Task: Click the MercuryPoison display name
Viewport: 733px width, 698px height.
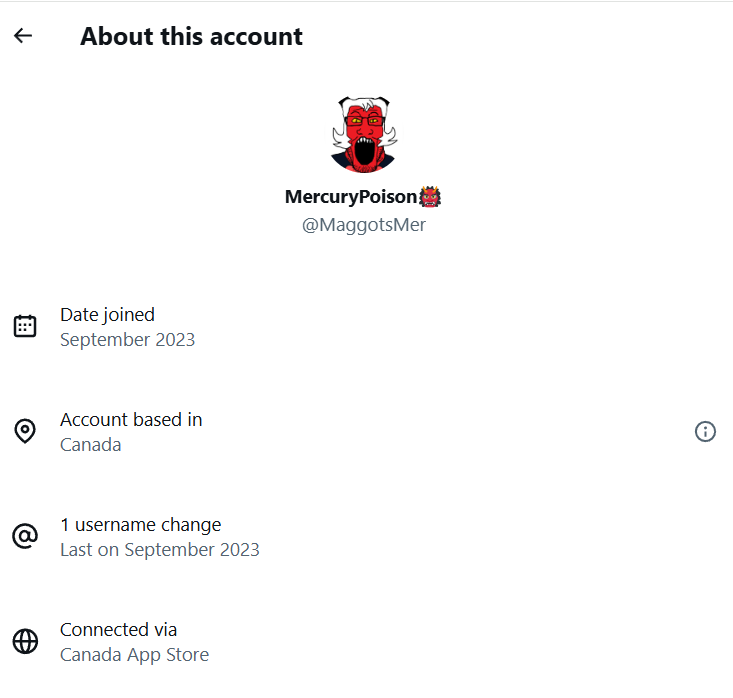Action: coord(351,197)
